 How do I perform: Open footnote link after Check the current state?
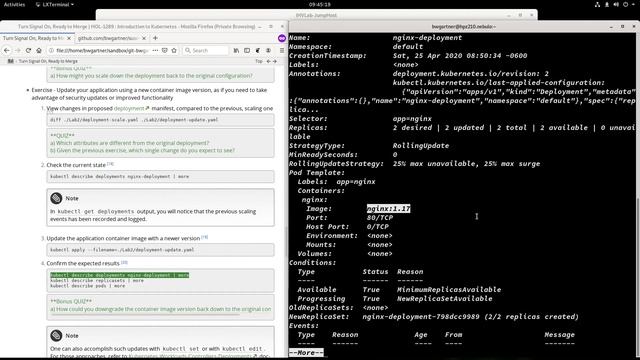[x=110, y=164]
